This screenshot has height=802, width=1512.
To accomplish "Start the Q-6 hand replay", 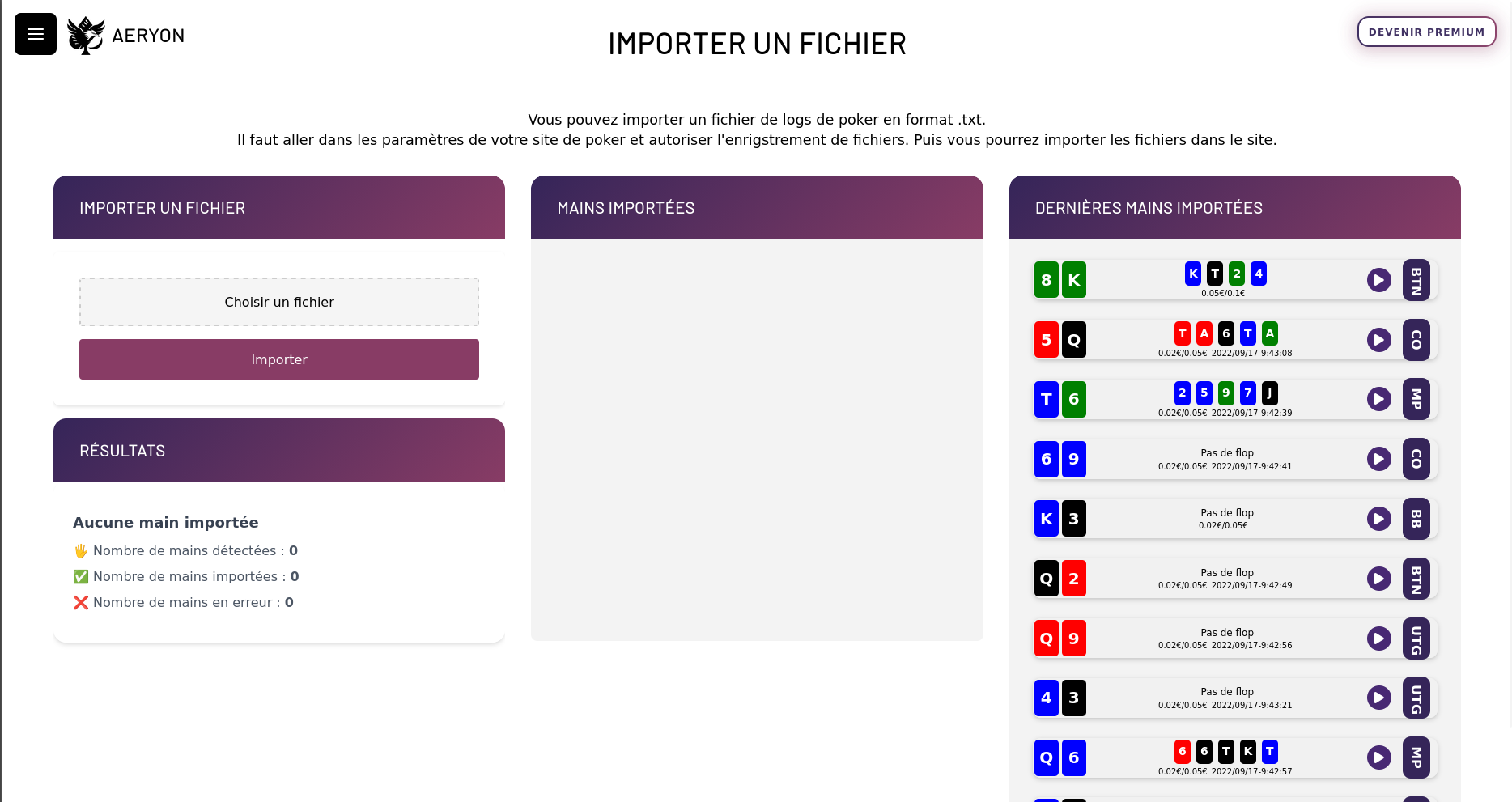I will coord(1378,758).
